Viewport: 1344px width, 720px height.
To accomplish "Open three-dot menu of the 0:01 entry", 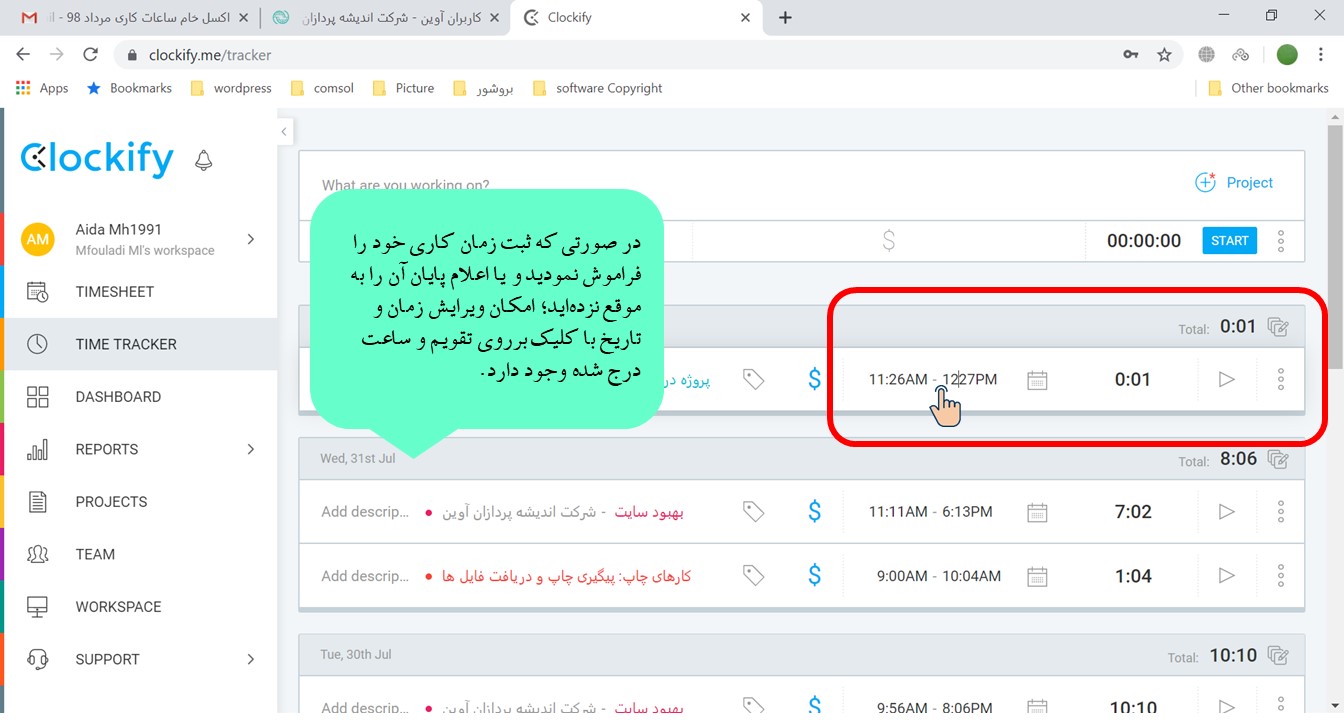I will [x=1281, y=380].
